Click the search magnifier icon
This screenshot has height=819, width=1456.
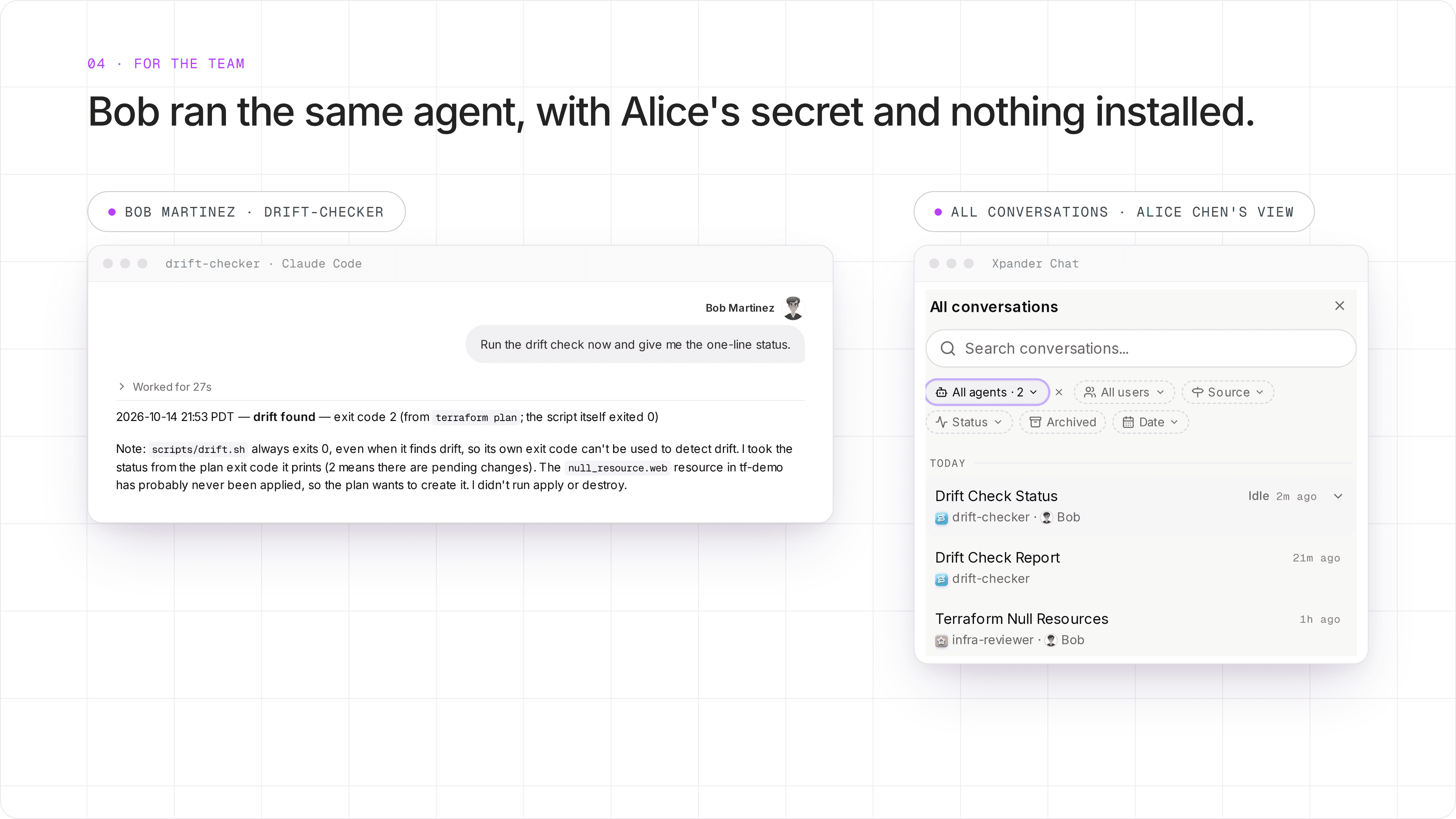click(948, 348)
